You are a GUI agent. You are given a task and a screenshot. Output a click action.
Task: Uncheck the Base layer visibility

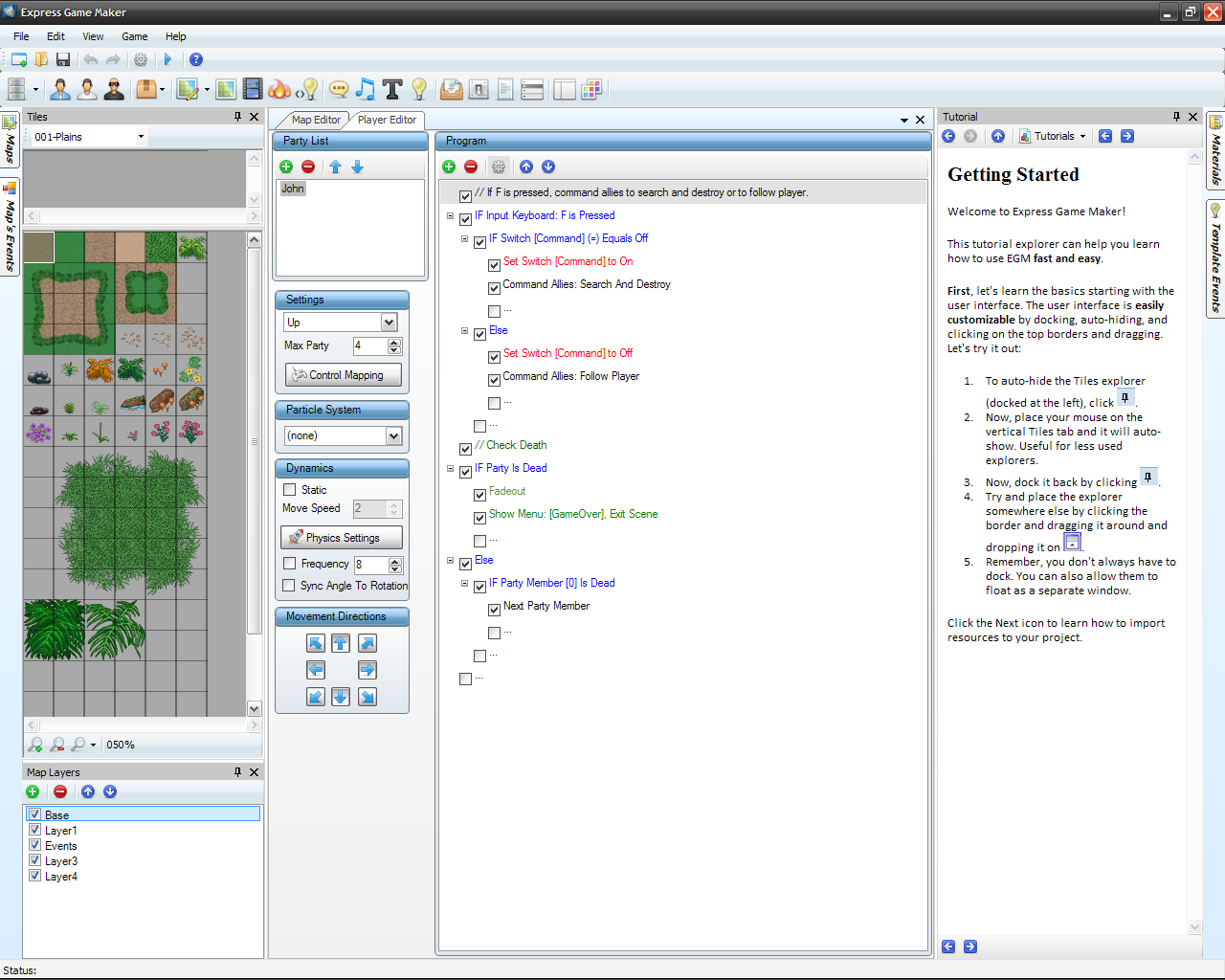coord(34,814)
